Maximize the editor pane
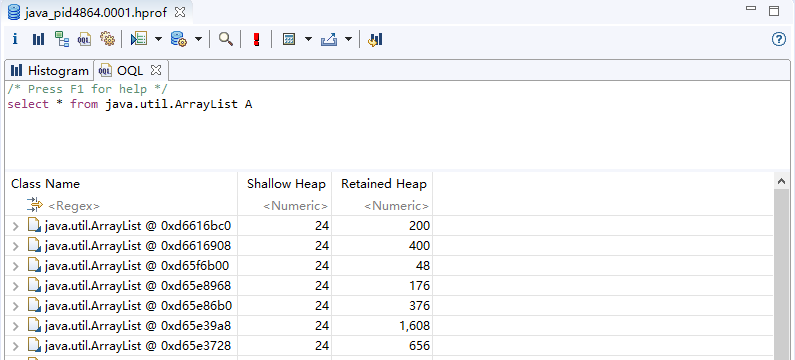 [x=774, y=11]
